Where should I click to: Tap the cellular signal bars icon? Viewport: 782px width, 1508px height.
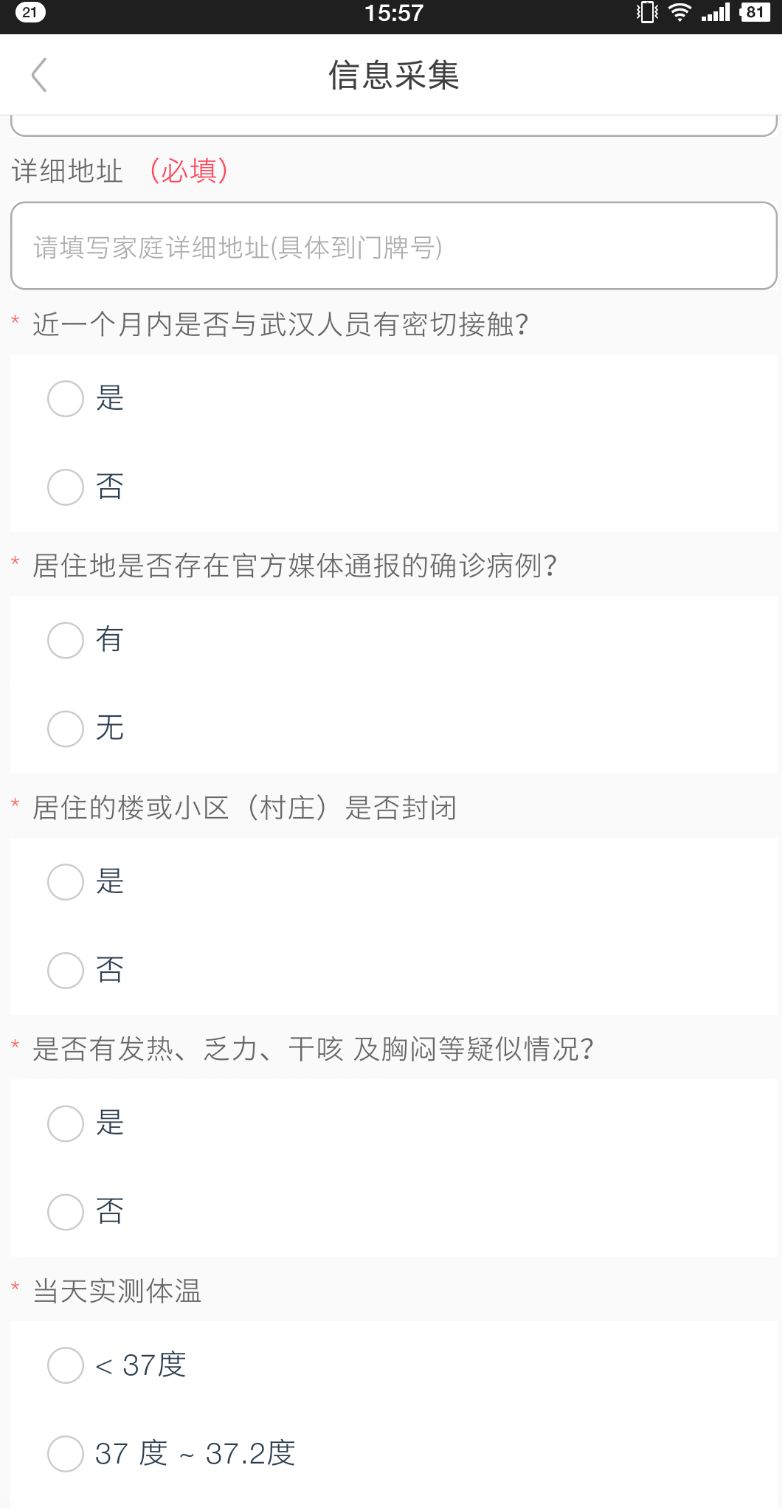[x=715, y=13]
